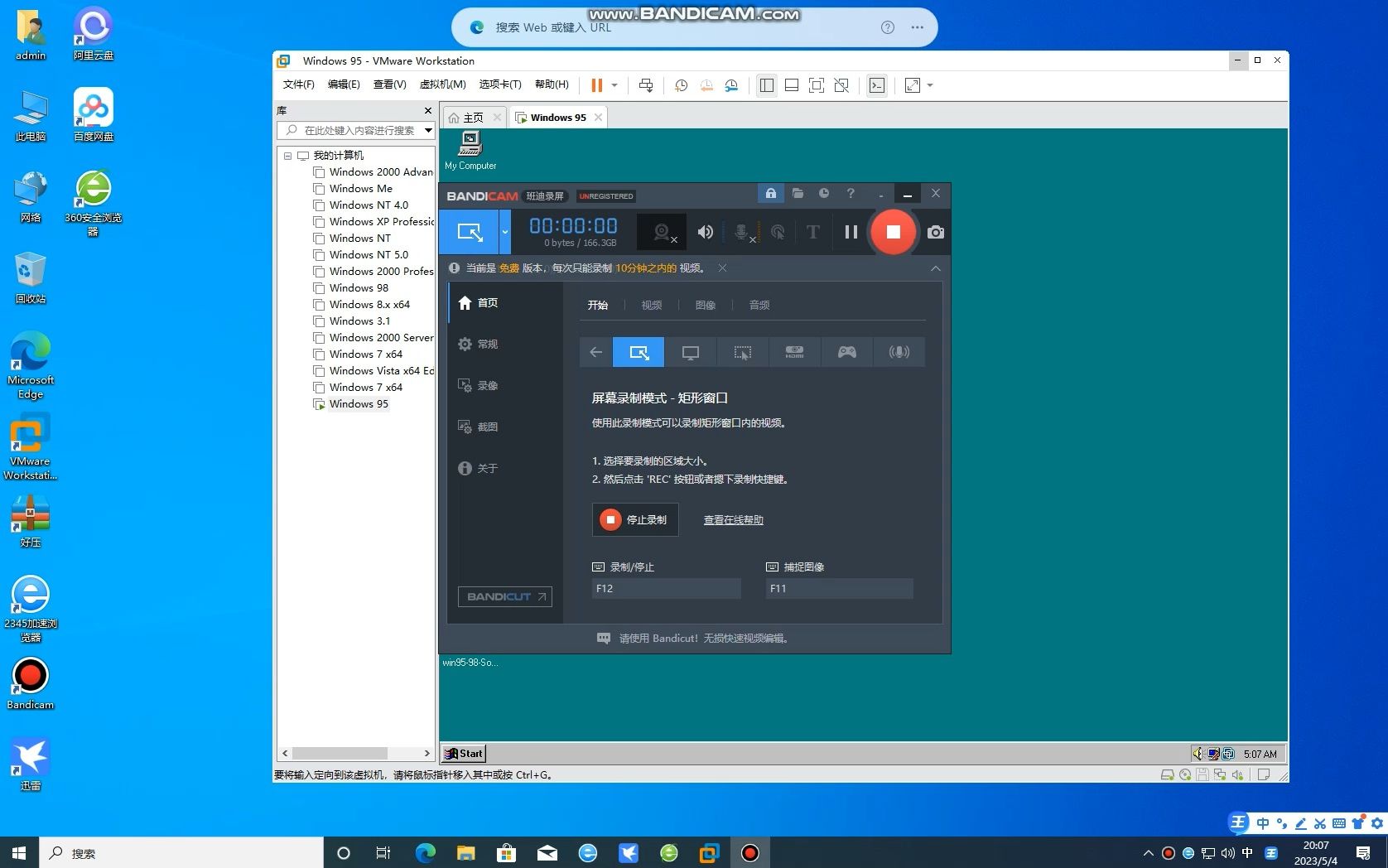
Task: Open Bandicam scheduled recording clock icon
Action: point(824,193)
